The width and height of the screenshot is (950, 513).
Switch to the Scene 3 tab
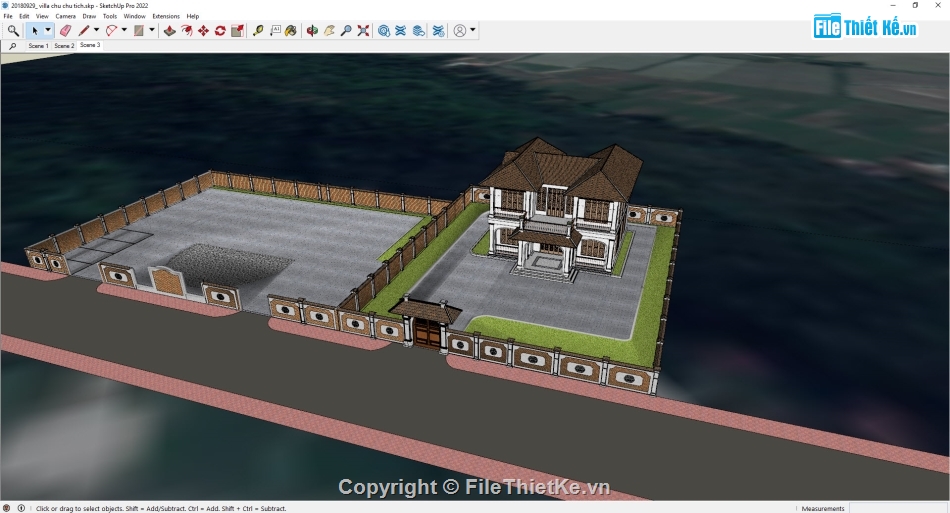coord(90,45)
